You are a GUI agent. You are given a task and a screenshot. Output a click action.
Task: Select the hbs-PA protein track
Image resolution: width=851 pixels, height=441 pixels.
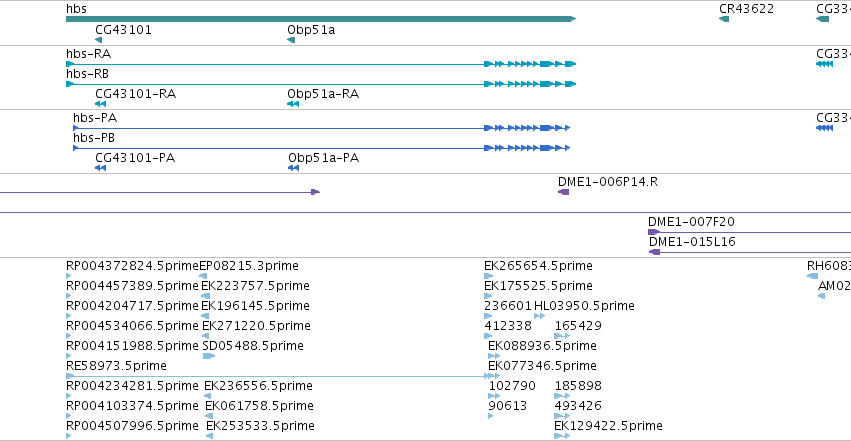click(321, 128)
